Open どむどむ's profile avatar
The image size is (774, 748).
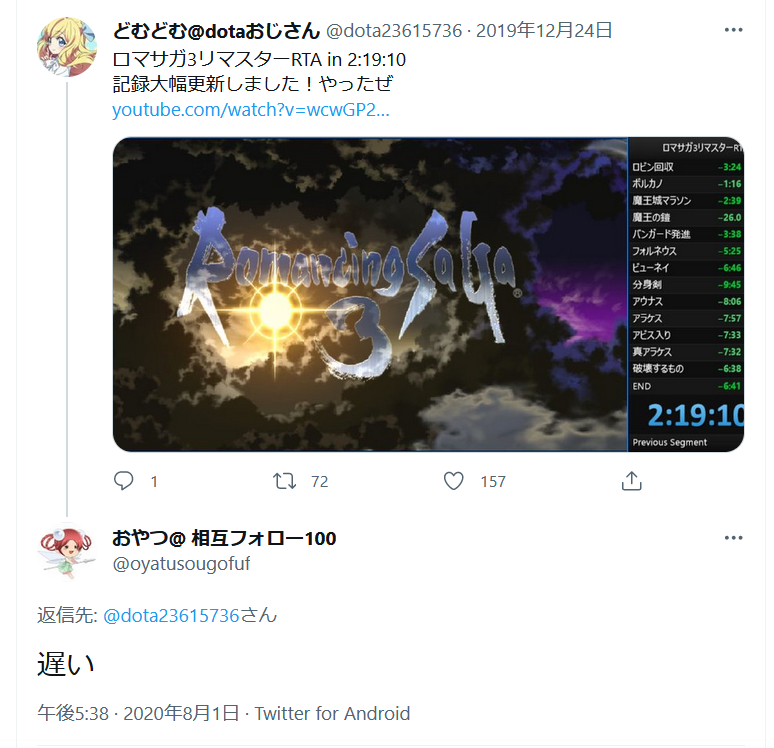(x=67, y=47)
